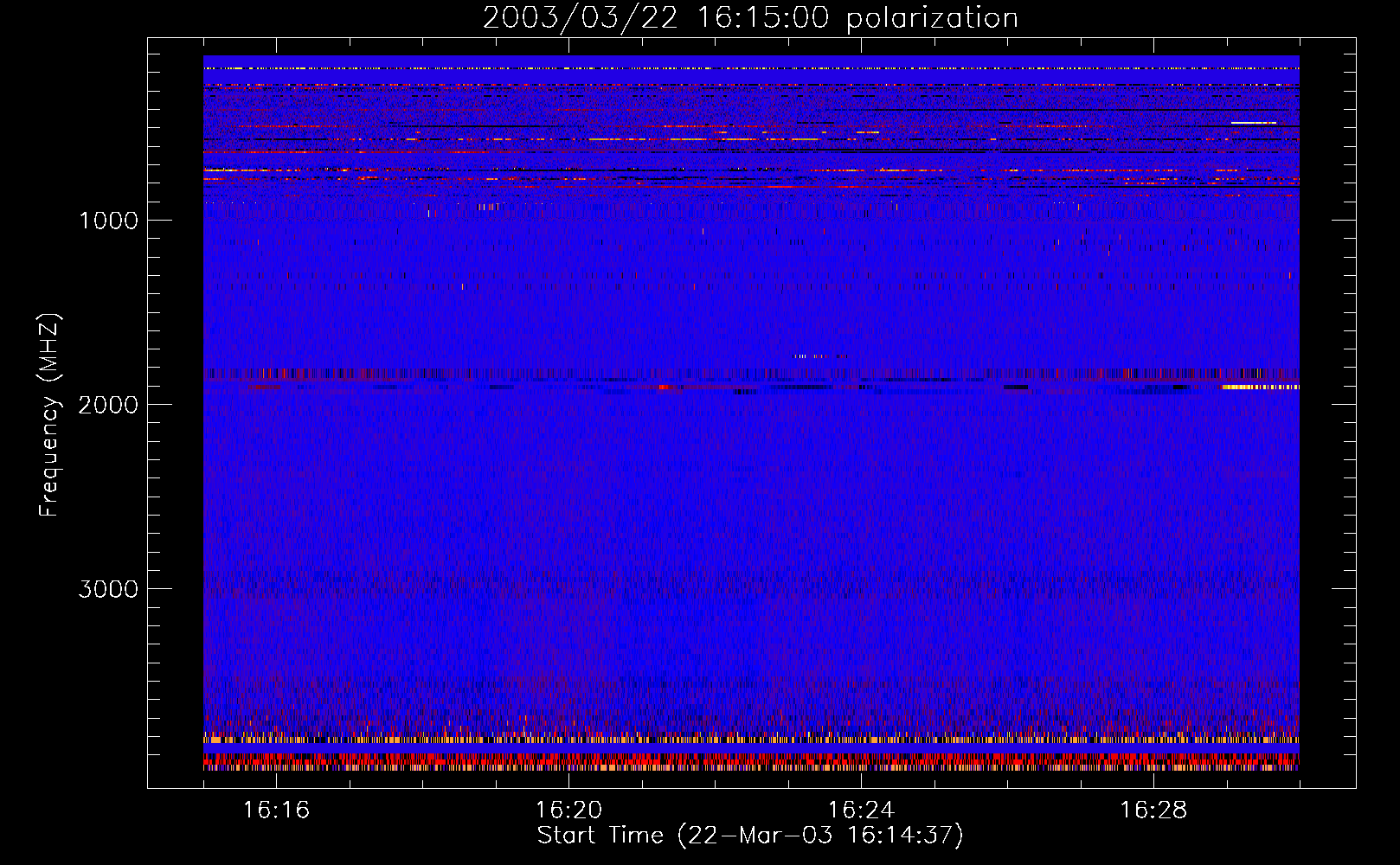
Task: Click the "2000" frequency tick label
Action: click(x=108, y=405)
